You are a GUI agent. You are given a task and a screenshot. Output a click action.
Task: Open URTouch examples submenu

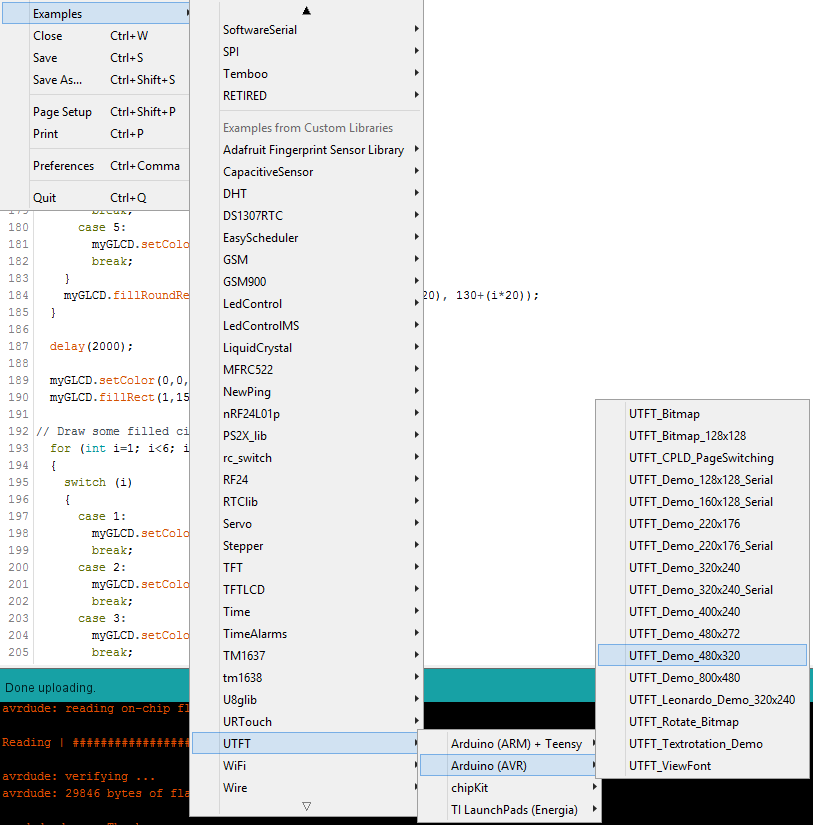coord(306,722)
